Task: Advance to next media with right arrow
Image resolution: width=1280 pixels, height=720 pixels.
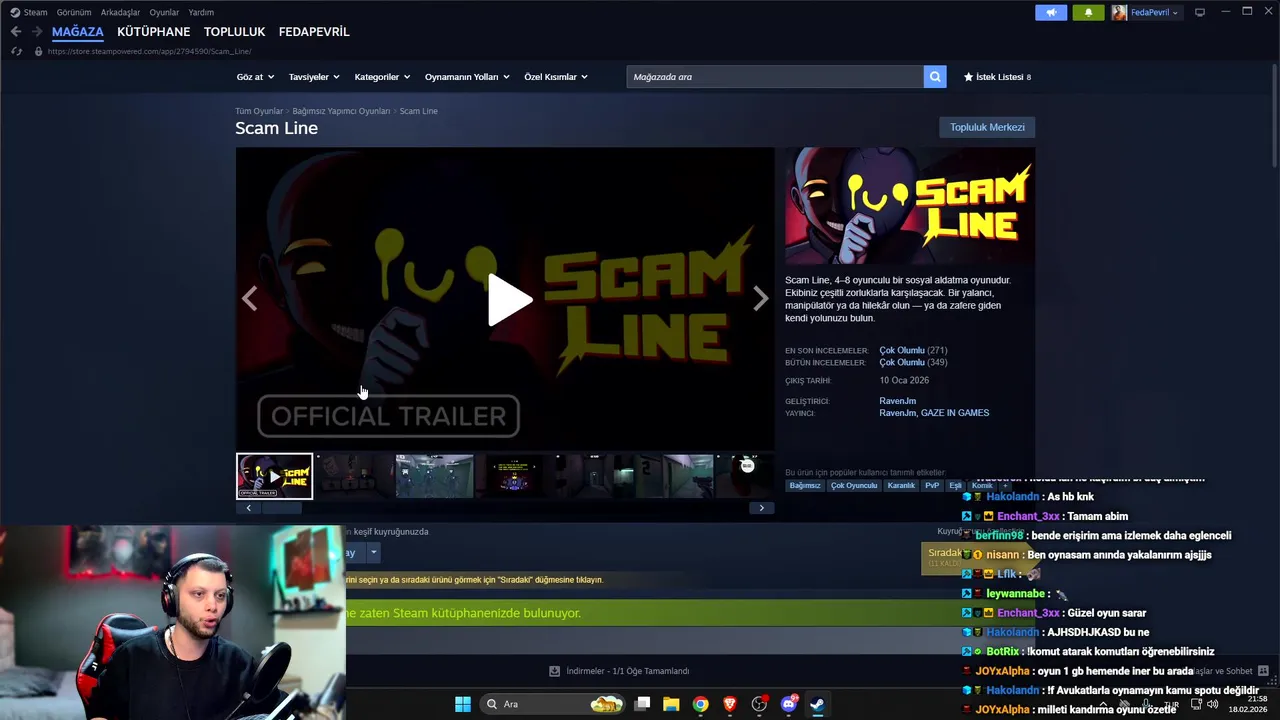Action: [761, 298]
